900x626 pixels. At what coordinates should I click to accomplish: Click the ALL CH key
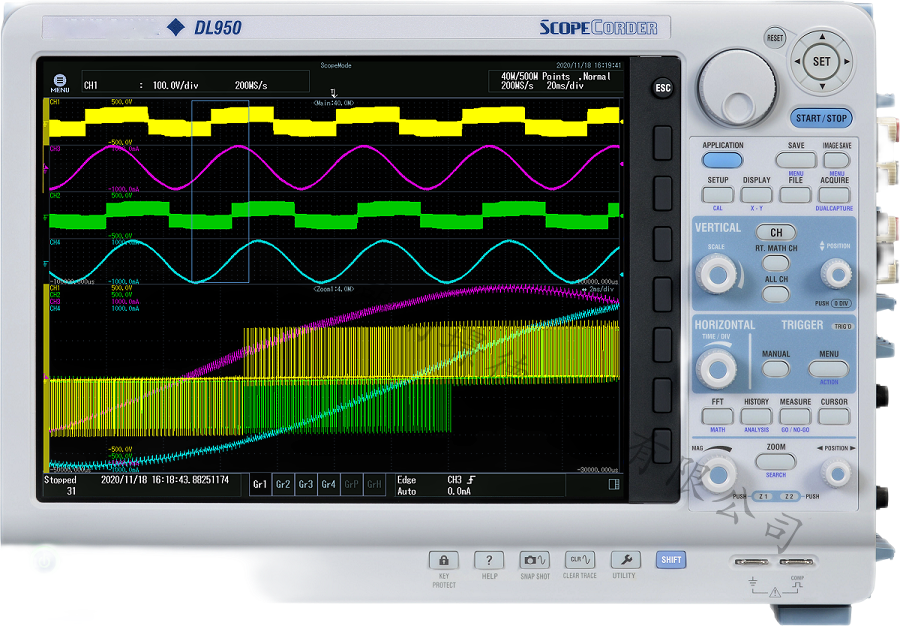(x=776, y=294)
